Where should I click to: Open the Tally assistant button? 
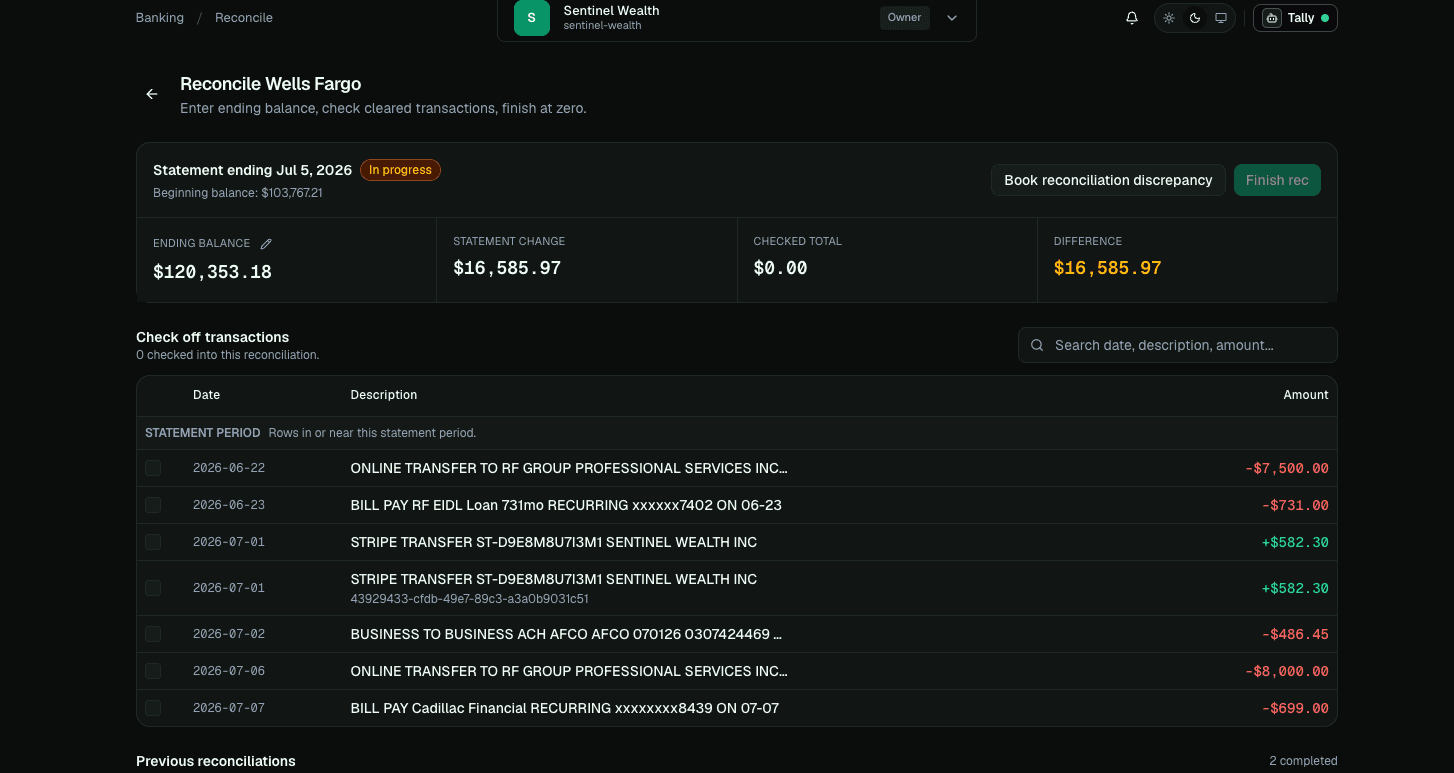(1295, 18)
